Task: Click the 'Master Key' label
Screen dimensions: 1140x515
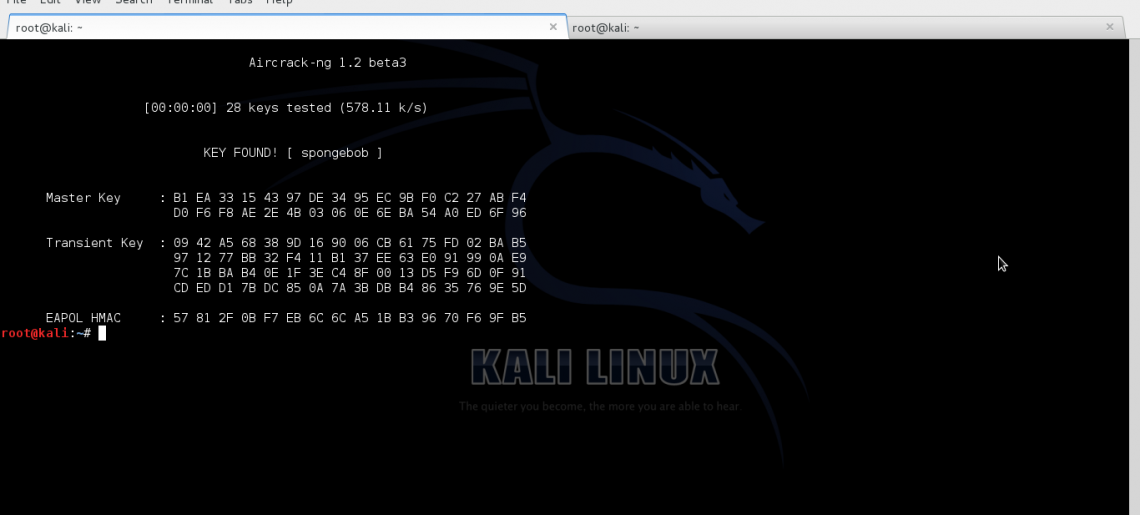Action: pos(83,198)
